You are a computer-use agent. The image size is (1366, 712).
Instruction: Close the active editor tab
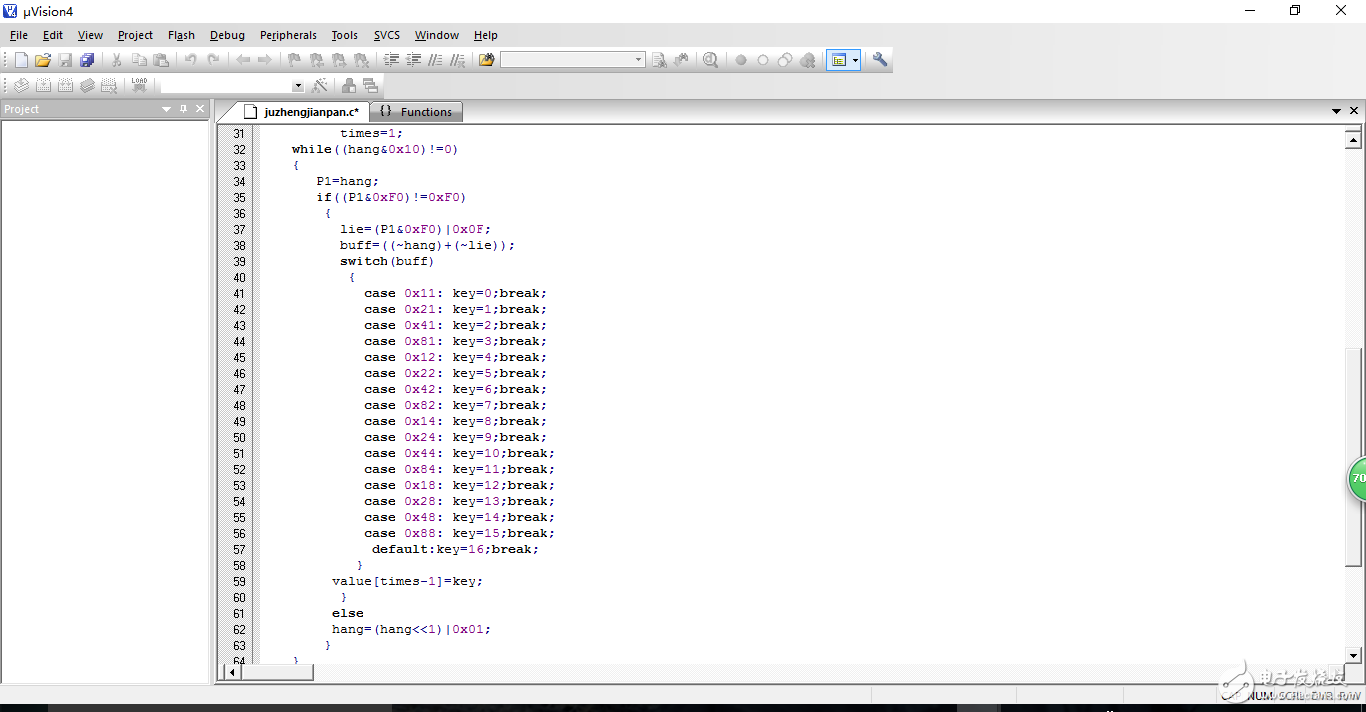(1355, 111)
